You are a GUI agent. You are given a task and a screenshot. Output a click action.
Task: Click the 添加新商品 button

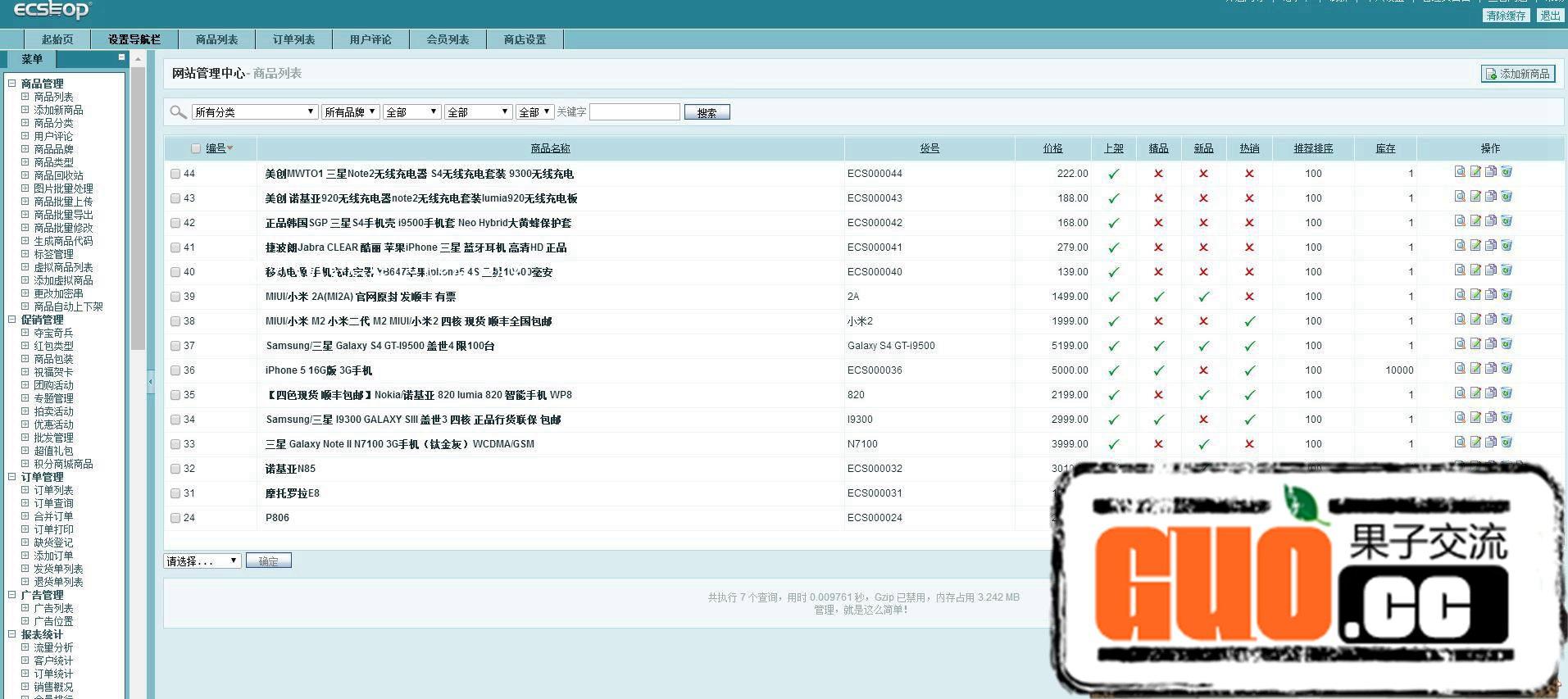(x=1518, y=74)
